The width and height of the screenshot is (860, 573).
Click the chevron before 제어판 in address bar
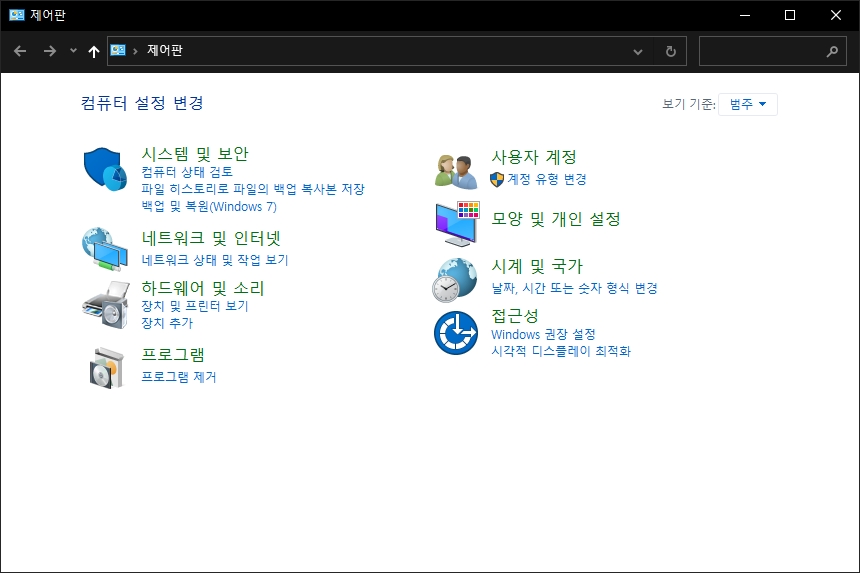[135, 51]
